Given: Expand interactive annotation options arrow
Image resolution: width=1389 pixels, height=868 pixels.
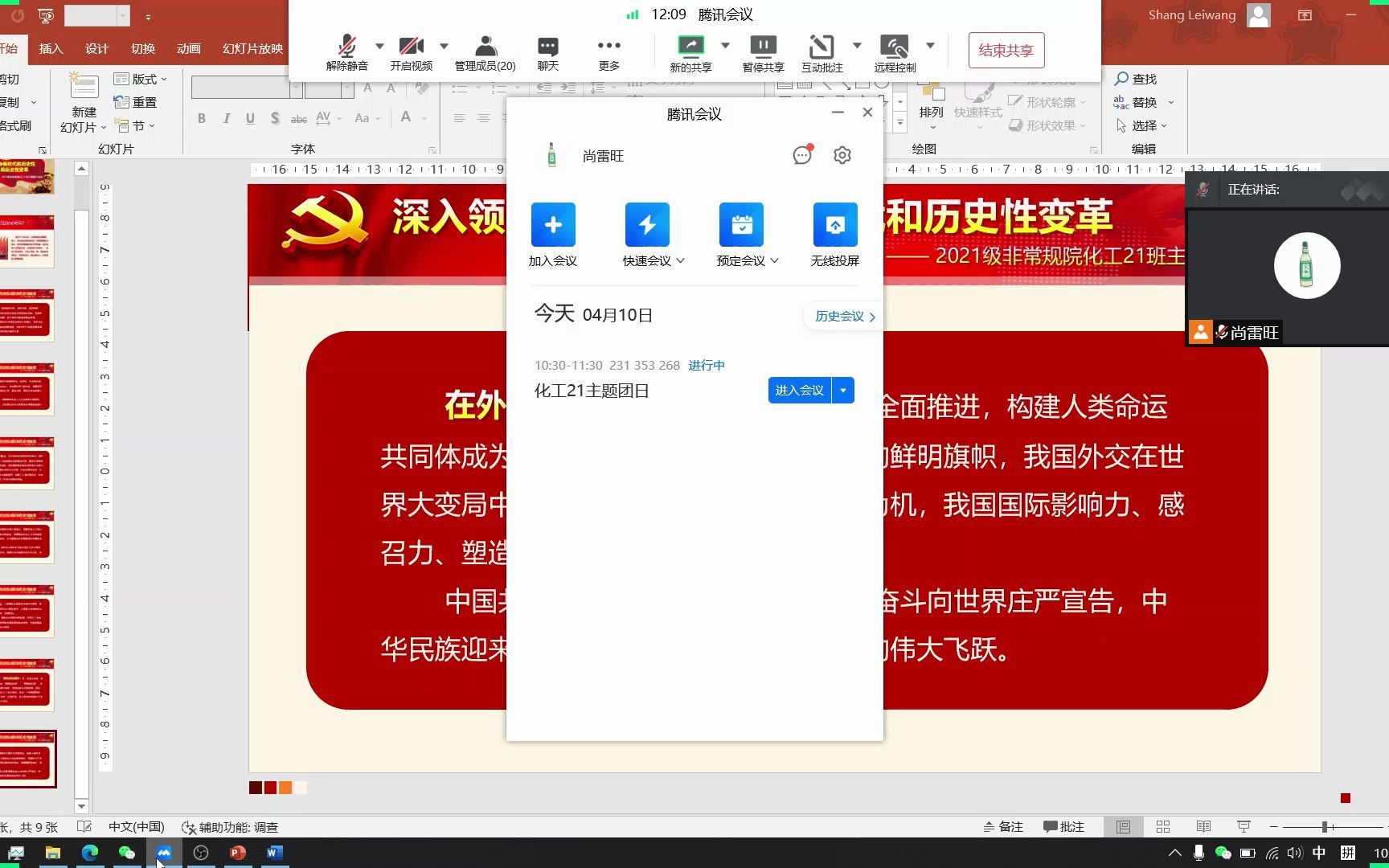Looking at the screenshot, I should click(x=857, y=46).
